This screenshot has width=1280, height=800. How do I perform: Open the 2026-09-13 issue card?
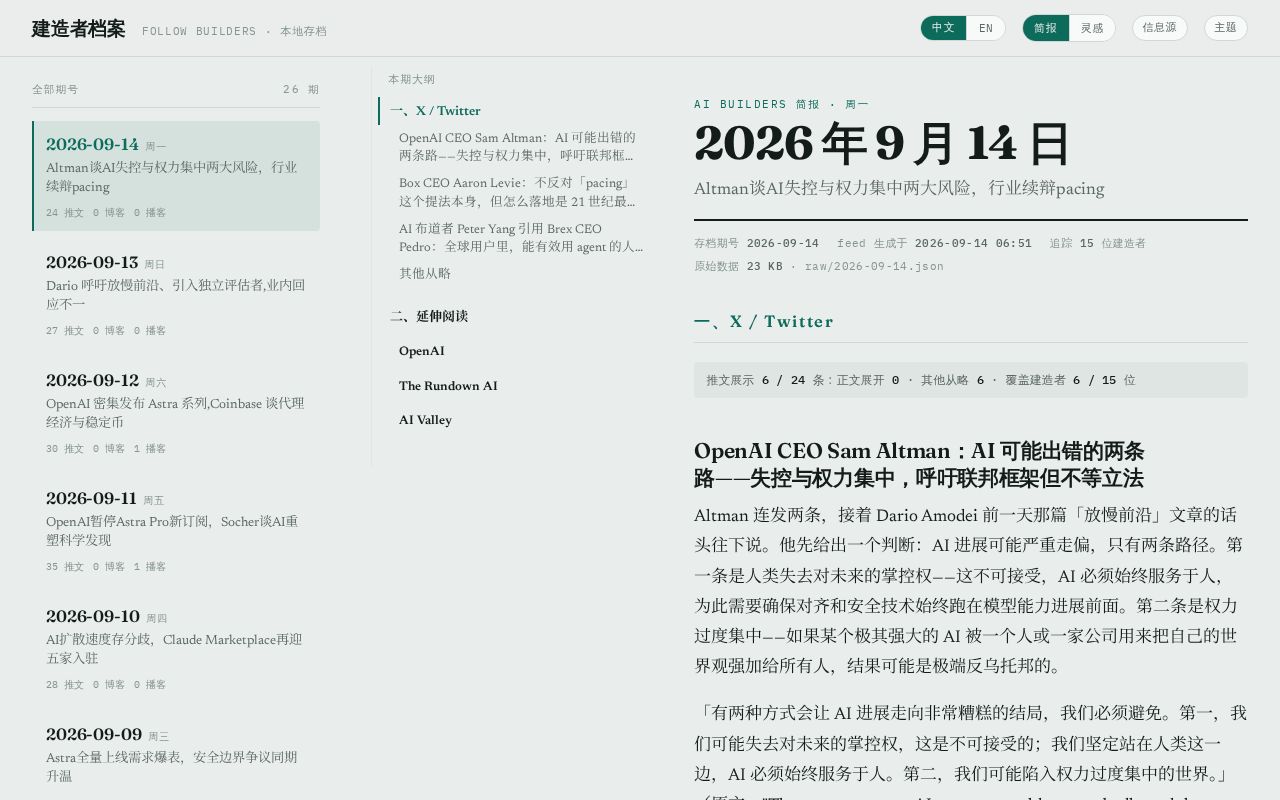point(176,294)
